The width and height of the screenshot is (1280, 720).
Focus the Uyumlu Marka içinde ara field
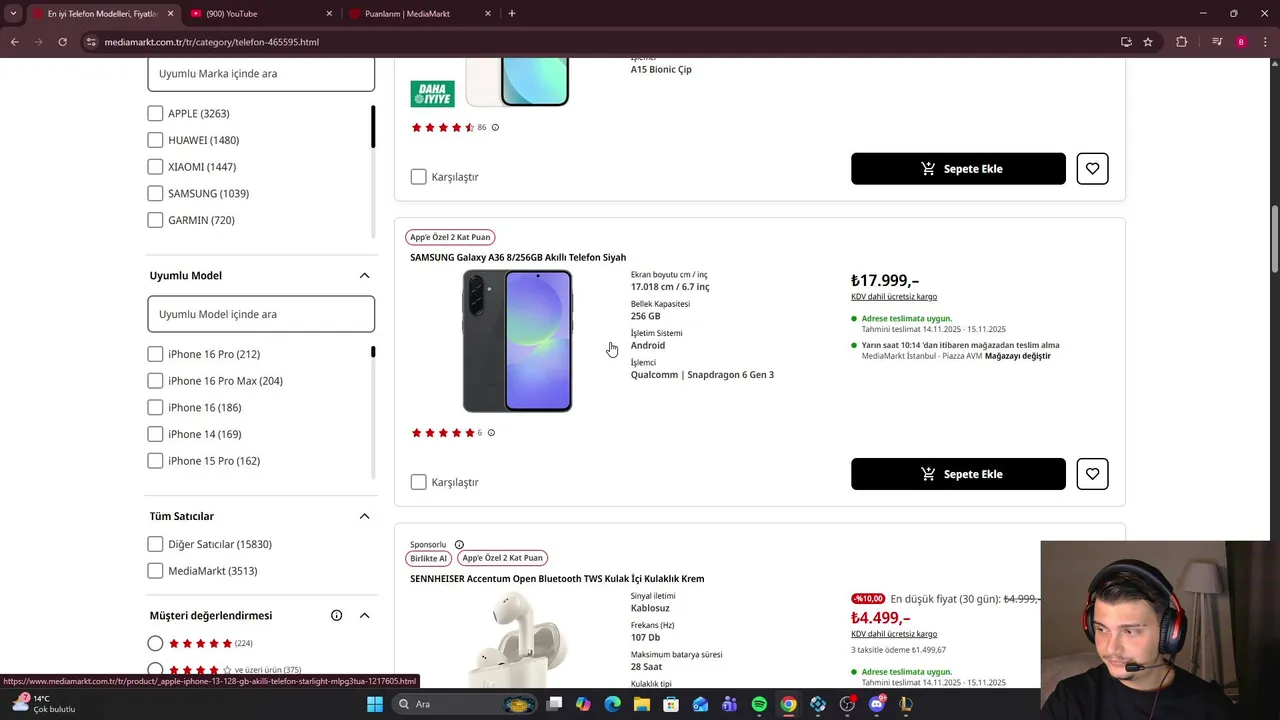(261, 74)
